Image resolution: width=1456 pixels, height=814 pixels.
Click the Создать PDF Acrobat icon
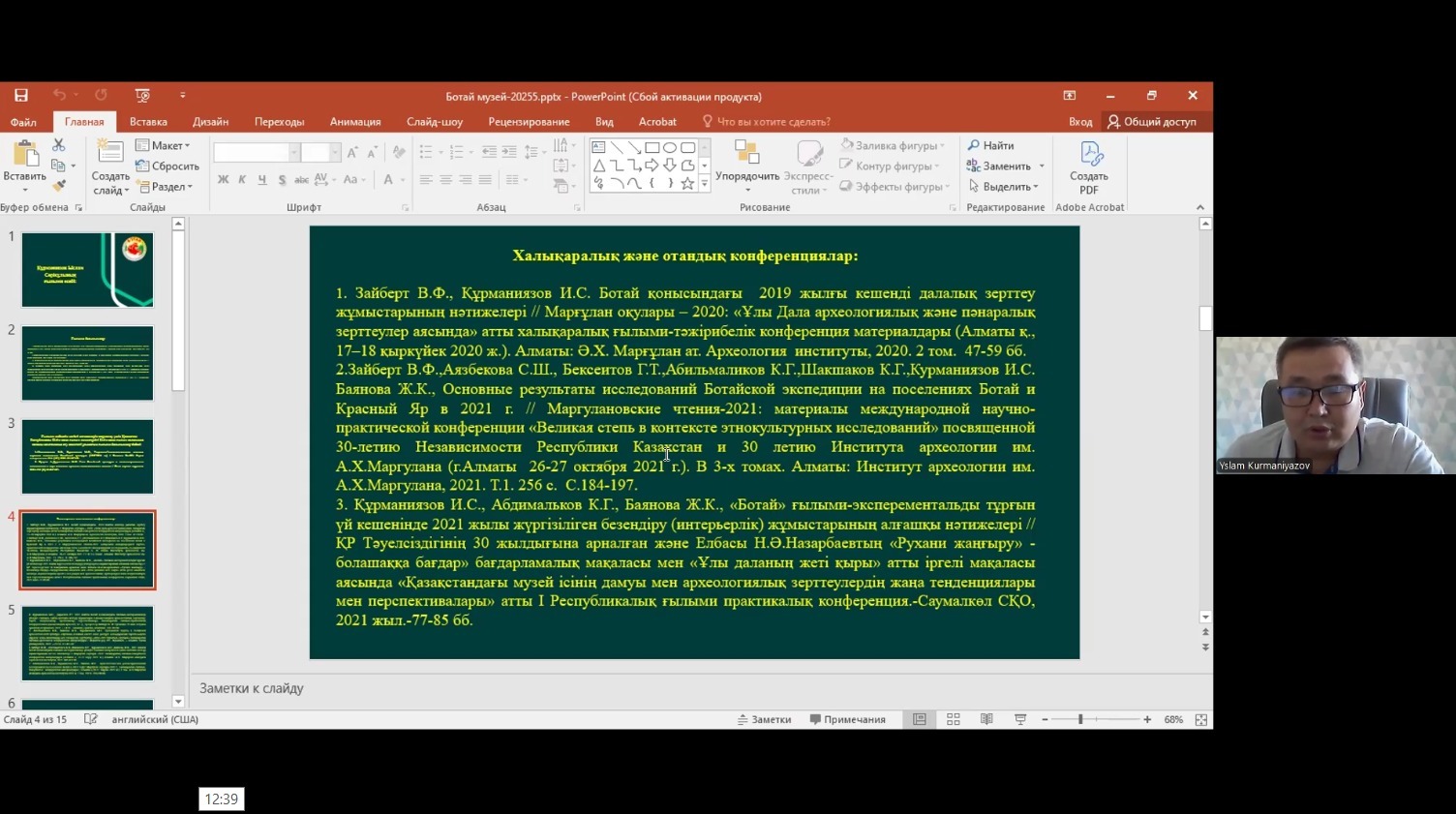1089,166
